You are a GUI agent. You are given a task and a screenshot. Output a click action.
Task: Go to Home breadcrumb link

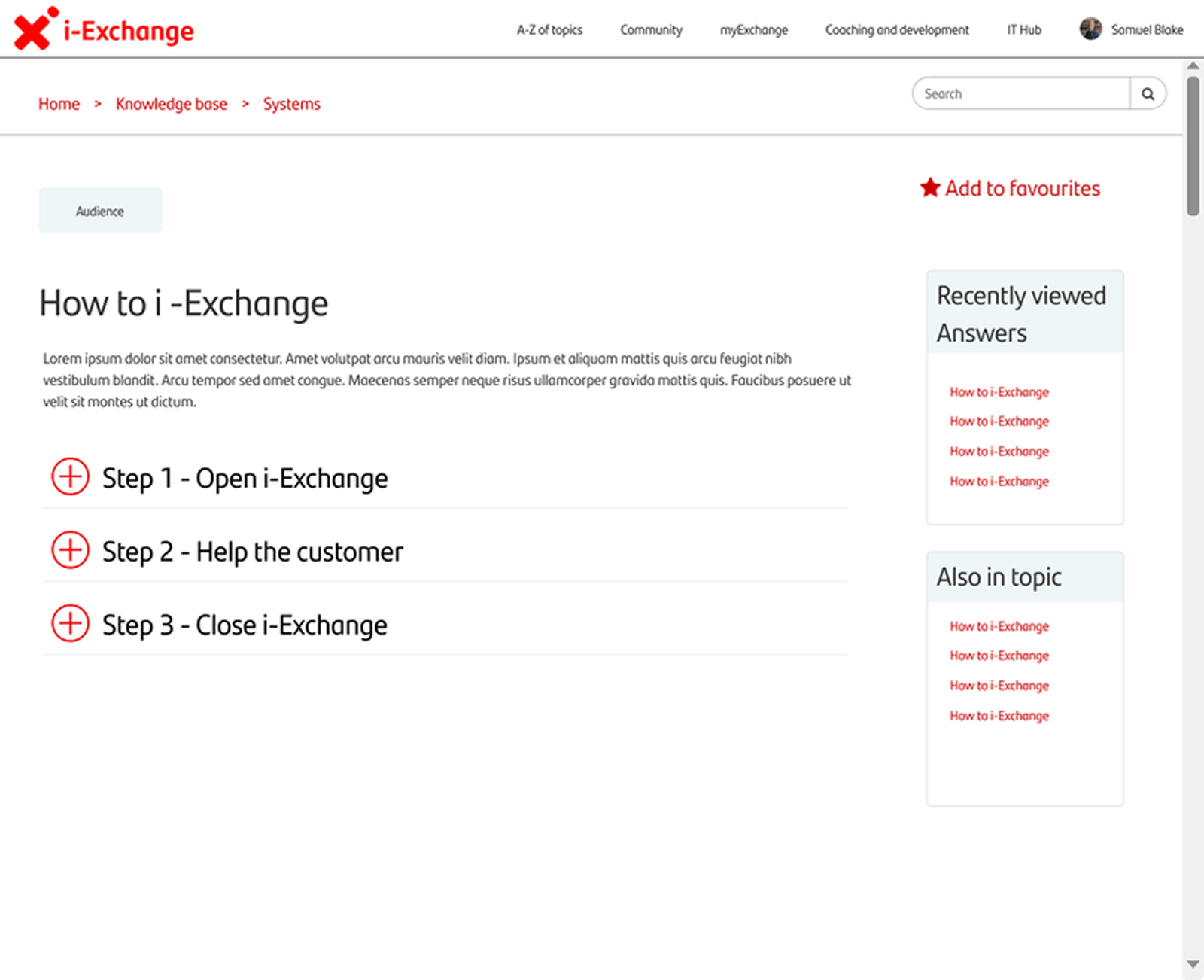pos(59,104)
